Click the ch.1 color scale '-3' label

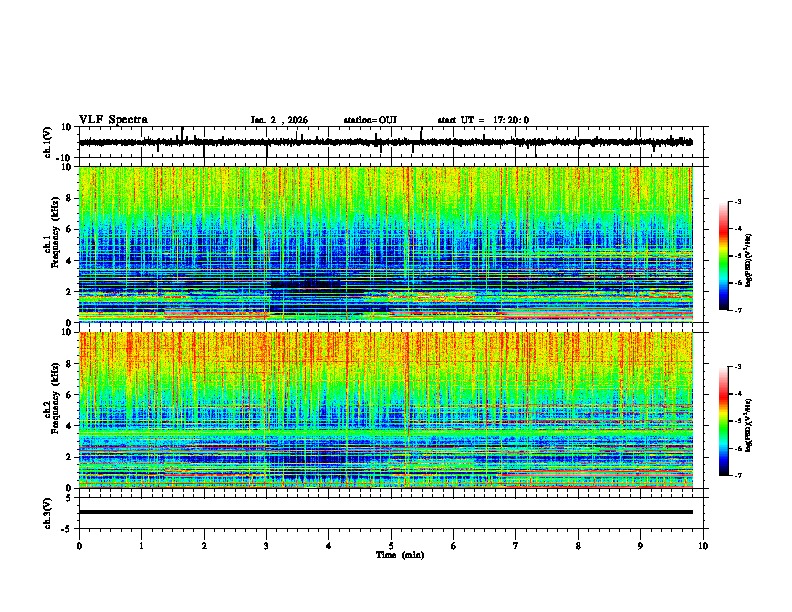pyautogui.click(x=737, y=201)
